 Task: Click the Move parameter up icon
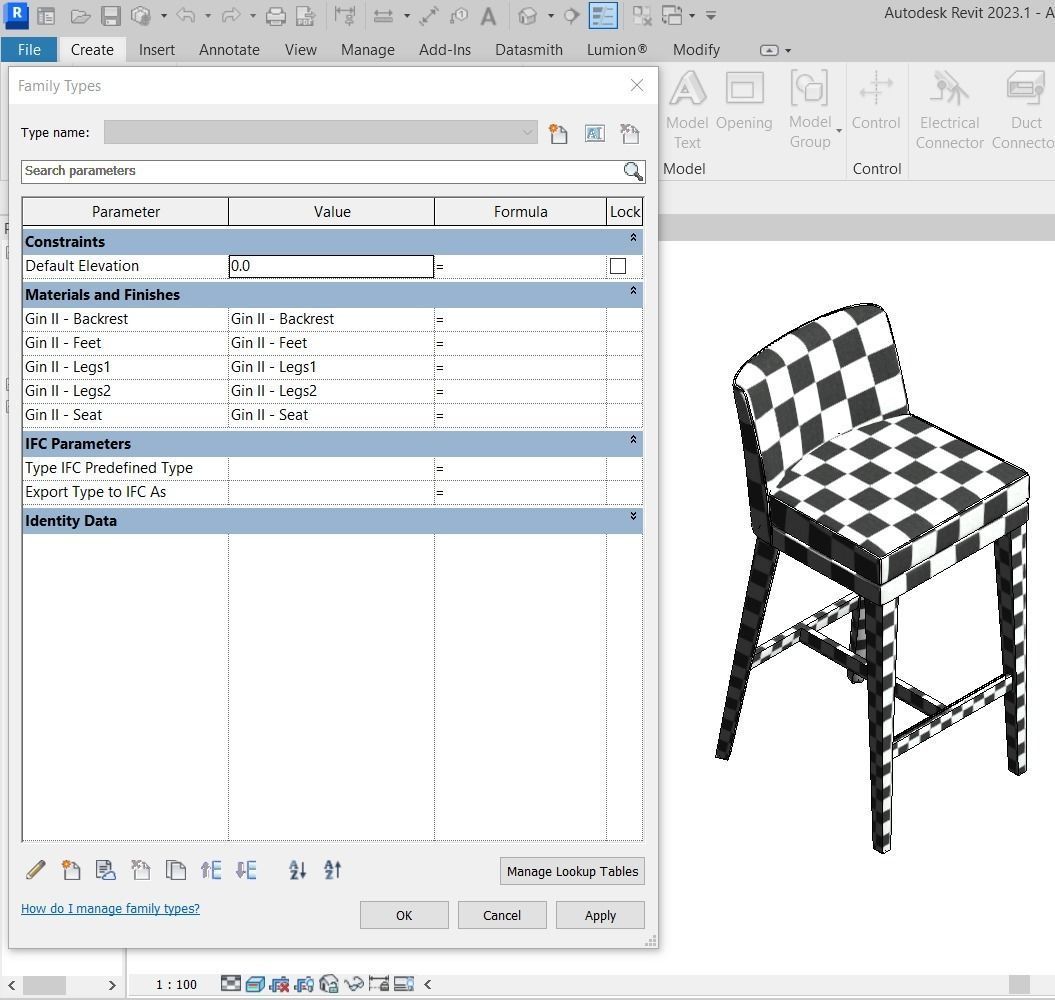[x=211, y=870]
